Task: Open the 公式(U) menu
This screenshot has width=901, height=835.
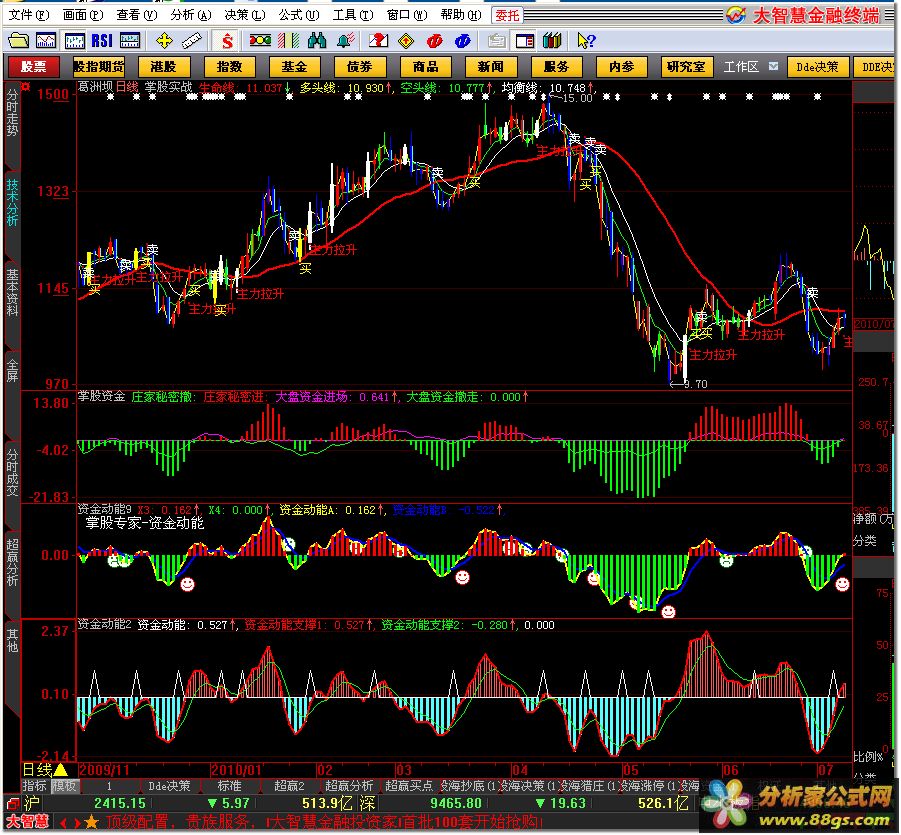Action: coord(299,15)
